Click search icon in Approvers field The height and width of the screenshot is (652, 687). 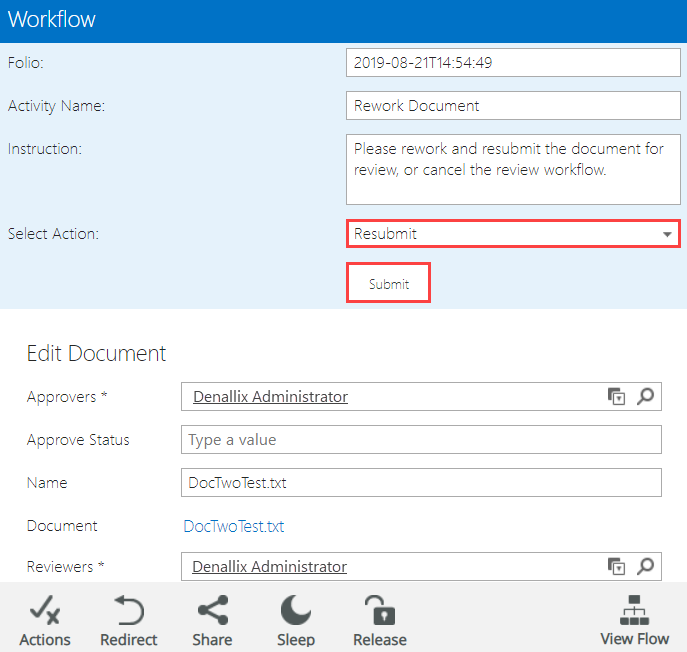(x=646, y=397)
